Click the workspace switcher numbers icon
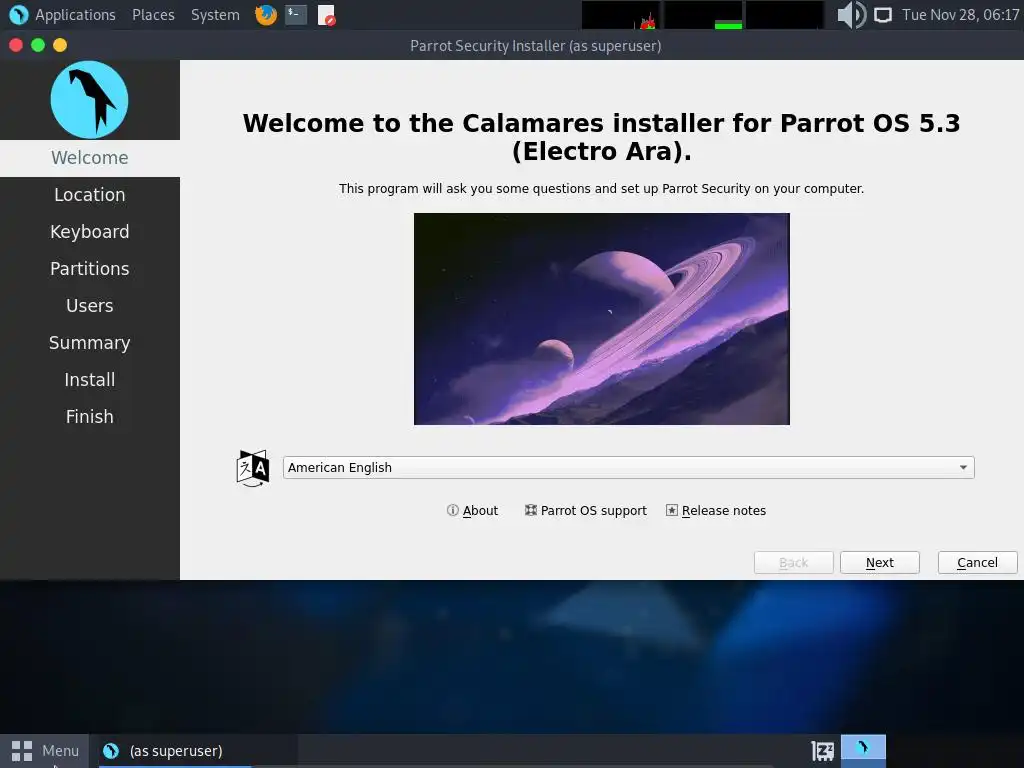The width and height of the screenshot is (1024, 768). click(822, 751)
